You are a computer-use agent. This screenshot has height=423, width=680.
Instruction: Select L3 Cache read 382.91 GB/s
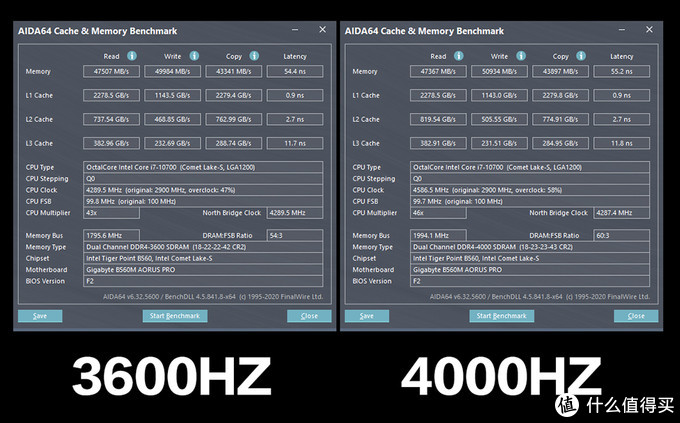tap(438, 143)
